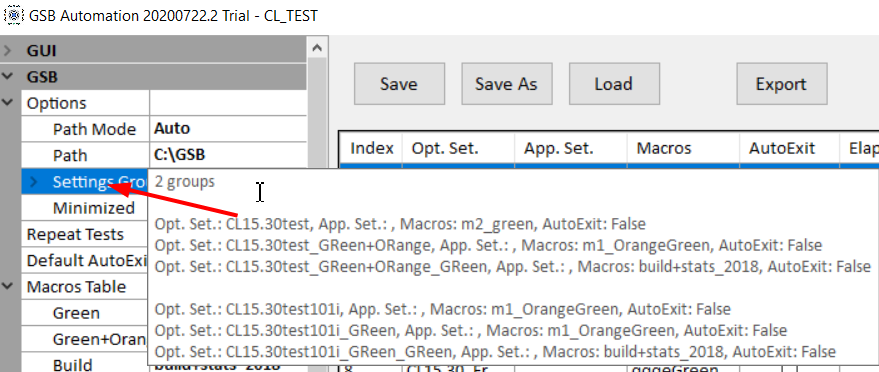This screenshot has height=372, width=879.
Task: Click the Index column header
Action: 371,148
